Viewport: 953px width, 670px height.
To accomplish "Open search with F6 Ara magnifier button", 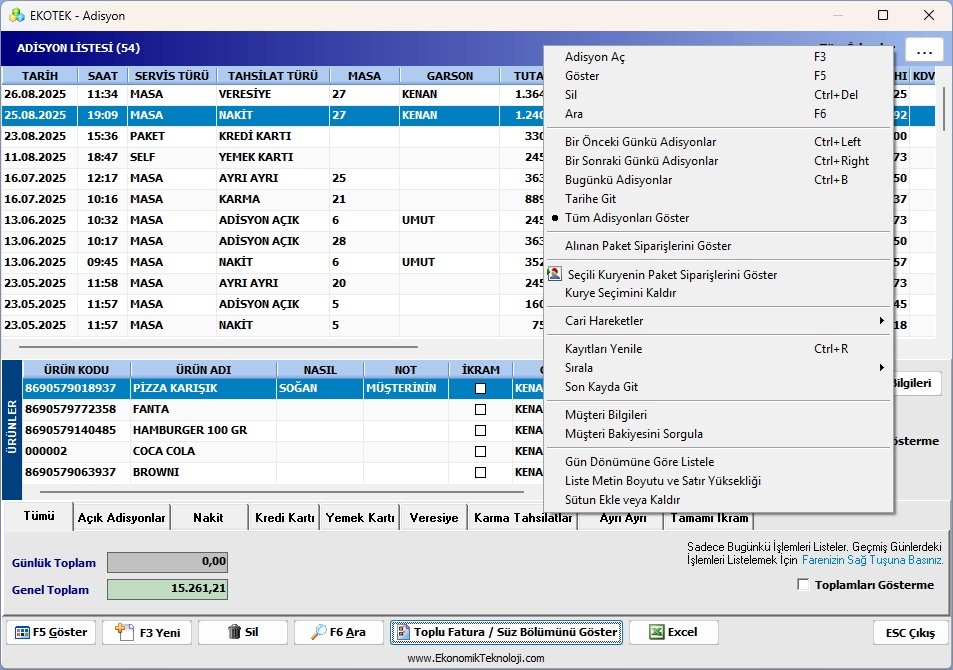I will 339,632.
